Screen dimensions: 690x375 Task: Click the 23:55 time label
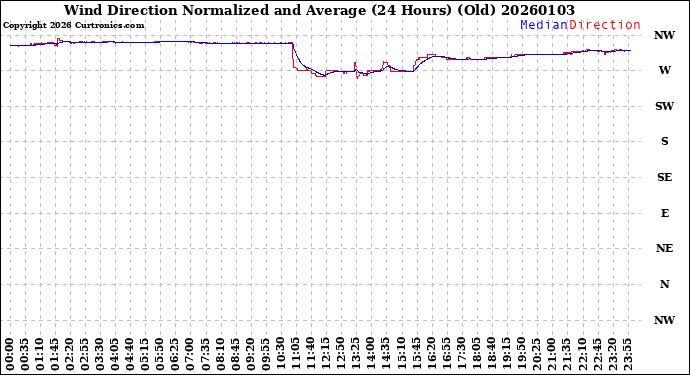tap(627, 354)
